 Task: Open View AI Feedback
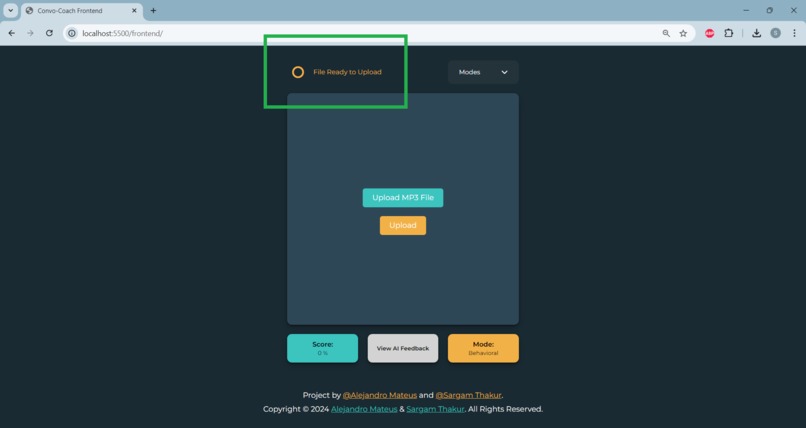[403, 348]
